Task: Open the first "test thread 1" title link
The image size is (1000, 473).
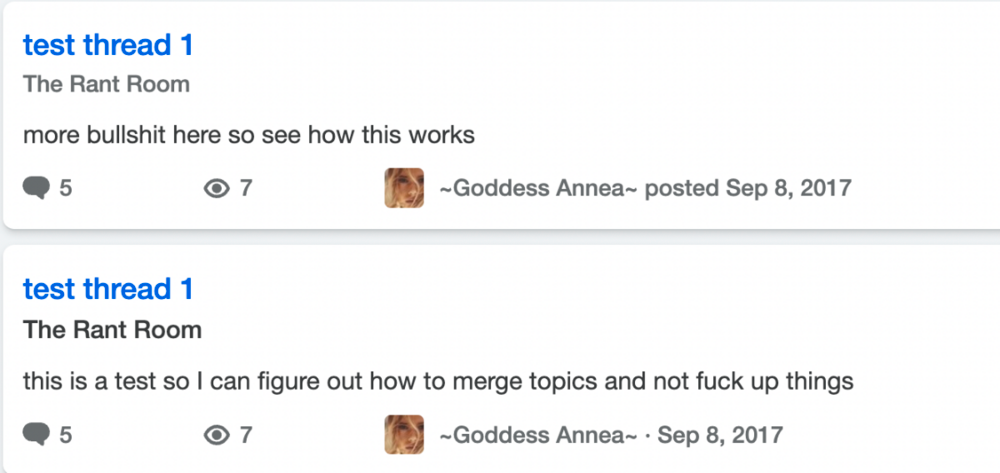Action: (x=108, y=45)
